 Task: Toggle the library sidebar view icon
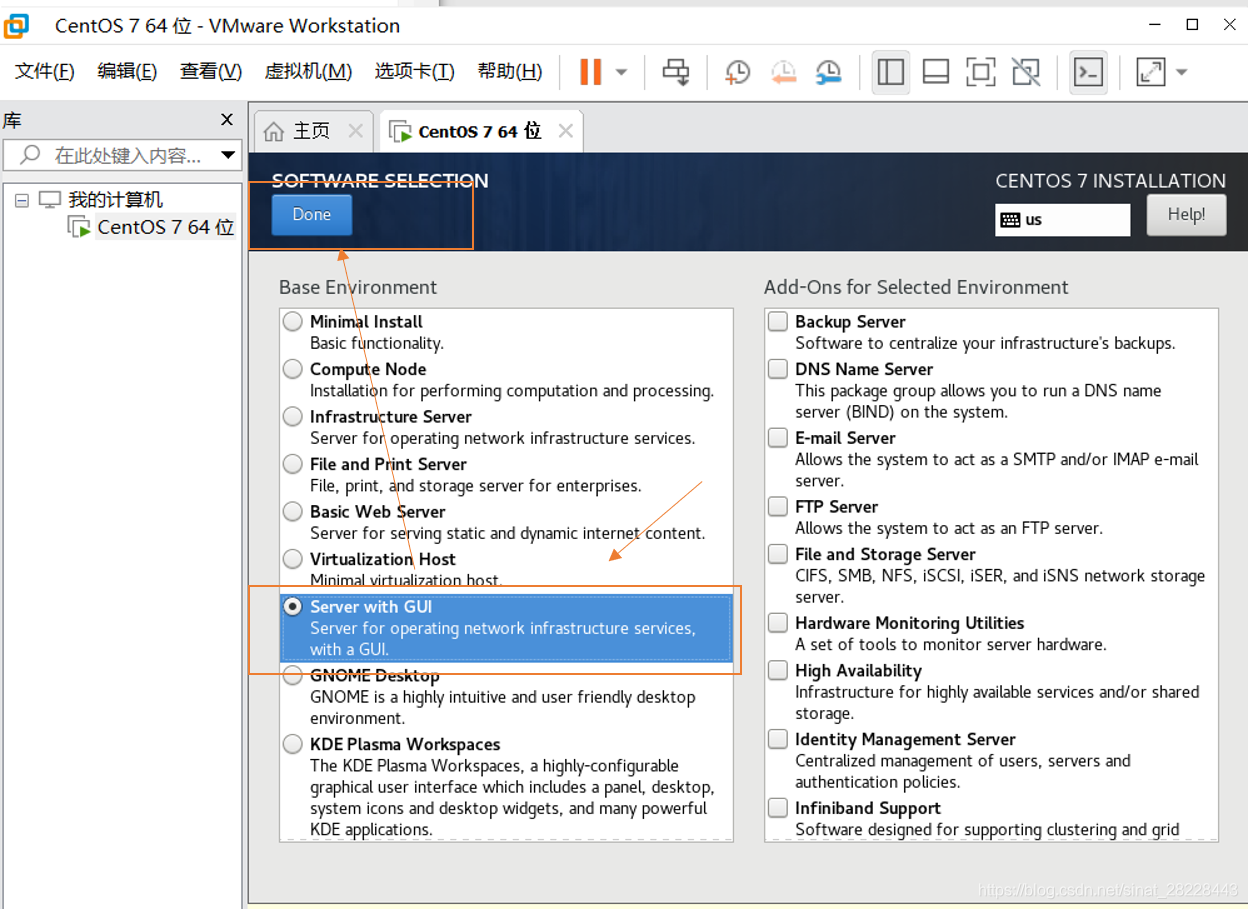pyautogui.click(x=890, y=72)
